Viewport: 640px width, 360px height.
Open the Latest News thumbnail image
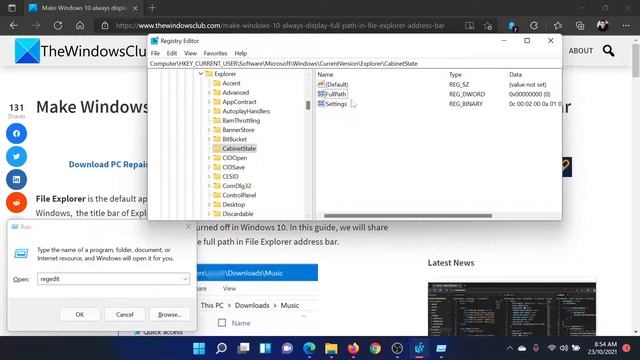tap(512, 309)
